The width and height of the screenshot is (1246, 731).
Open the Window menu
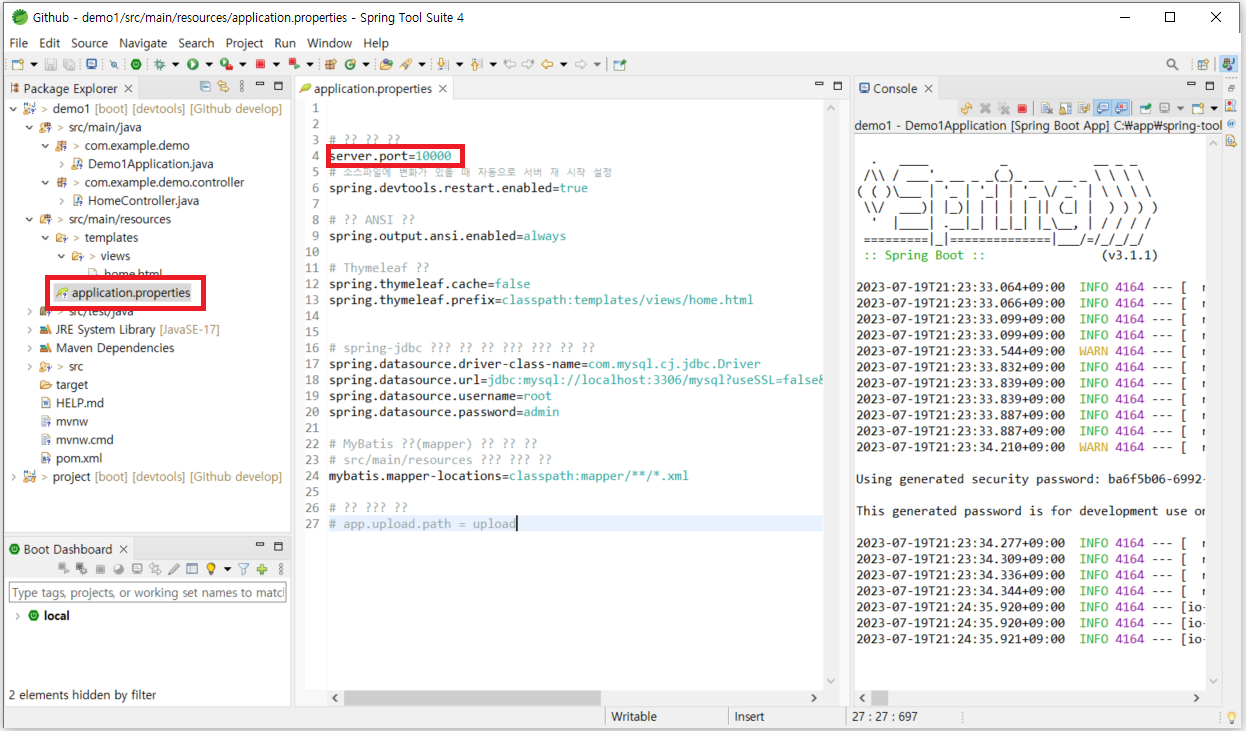329,43
